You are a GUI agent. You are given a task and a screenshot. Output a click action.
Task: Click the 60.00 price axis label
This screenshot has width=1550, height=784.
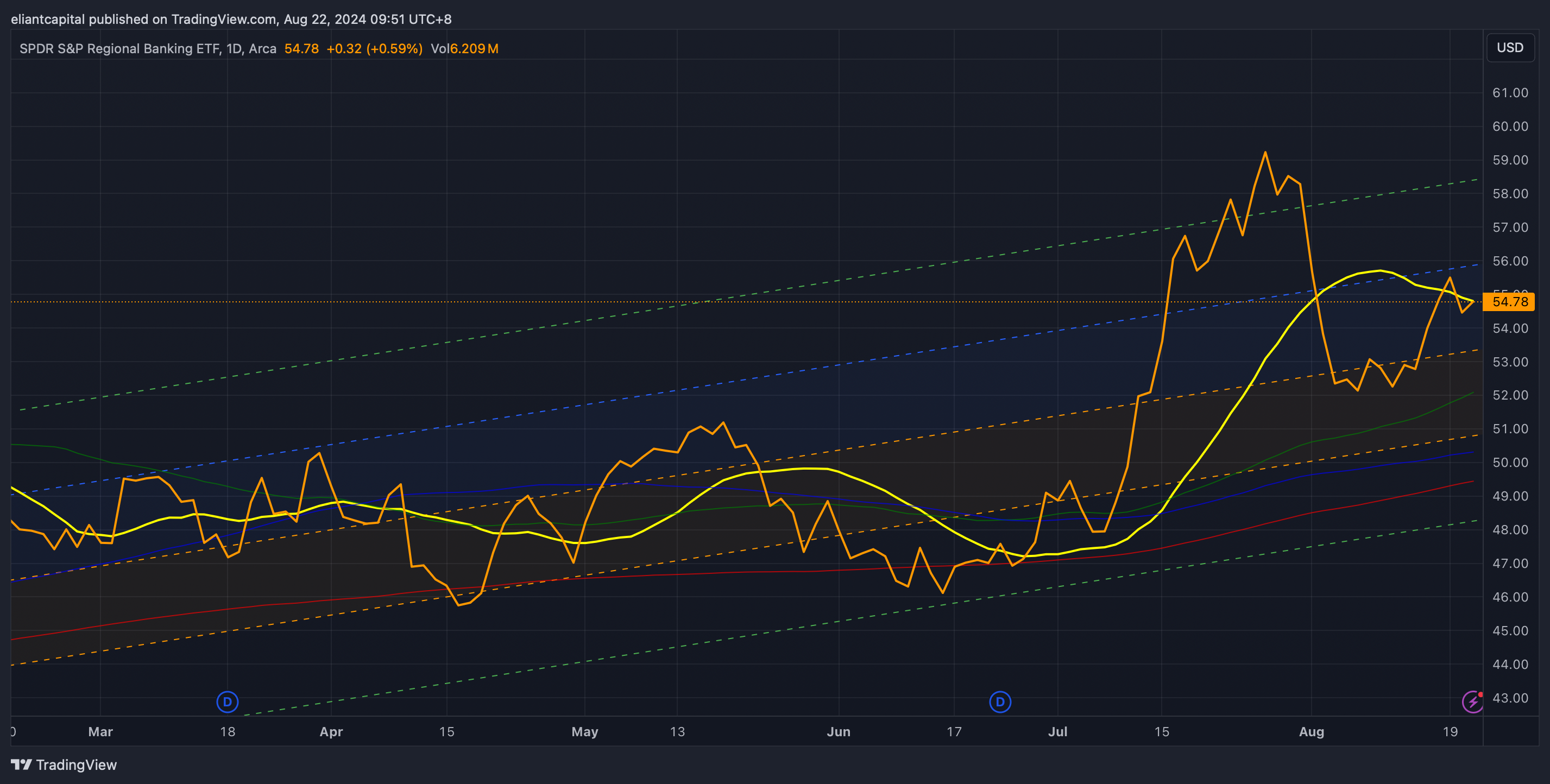click(x=1510, y=127)
